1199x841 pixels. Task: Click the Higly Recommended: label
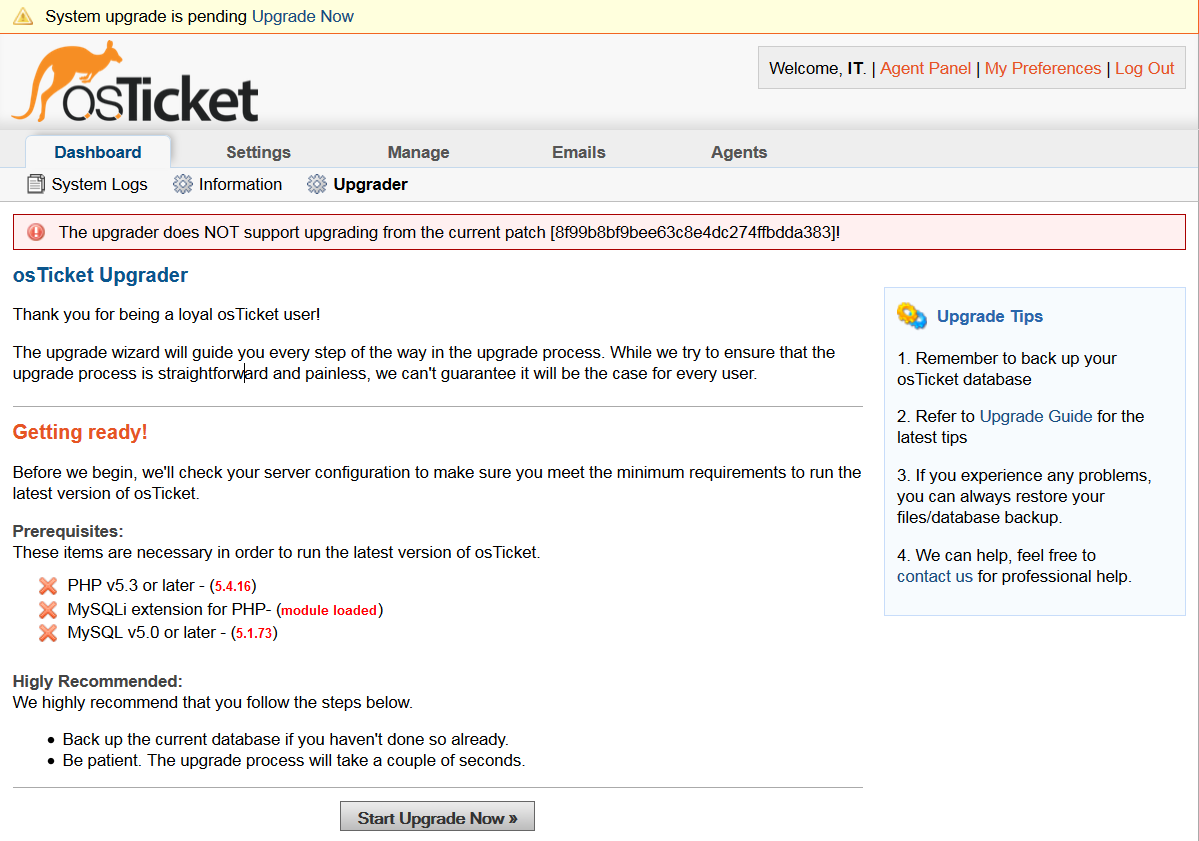(x=98, y=681)
